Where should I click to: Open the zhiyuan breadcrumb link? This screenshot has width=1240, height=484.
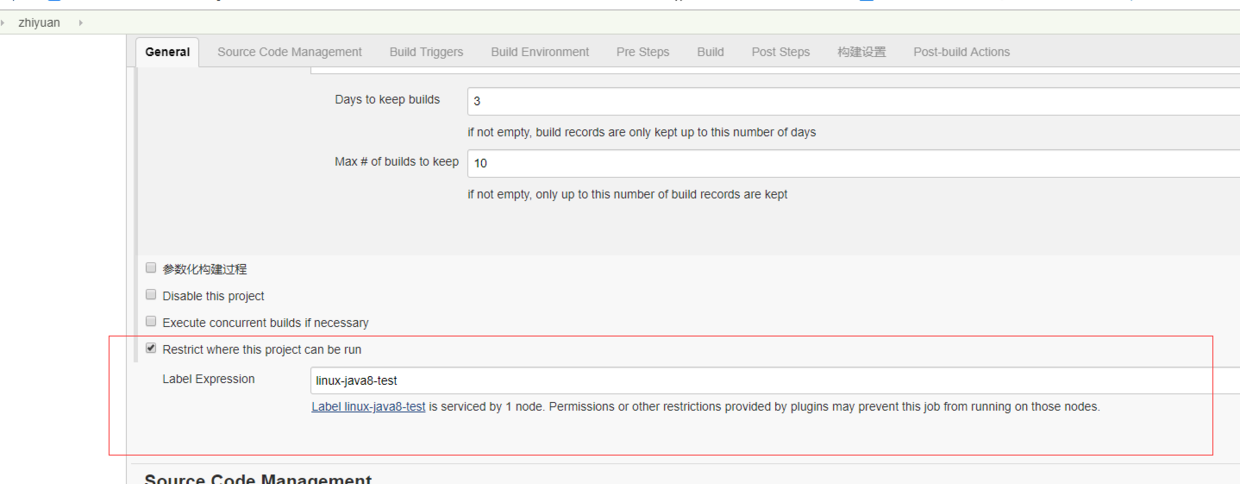click(39, 22)
